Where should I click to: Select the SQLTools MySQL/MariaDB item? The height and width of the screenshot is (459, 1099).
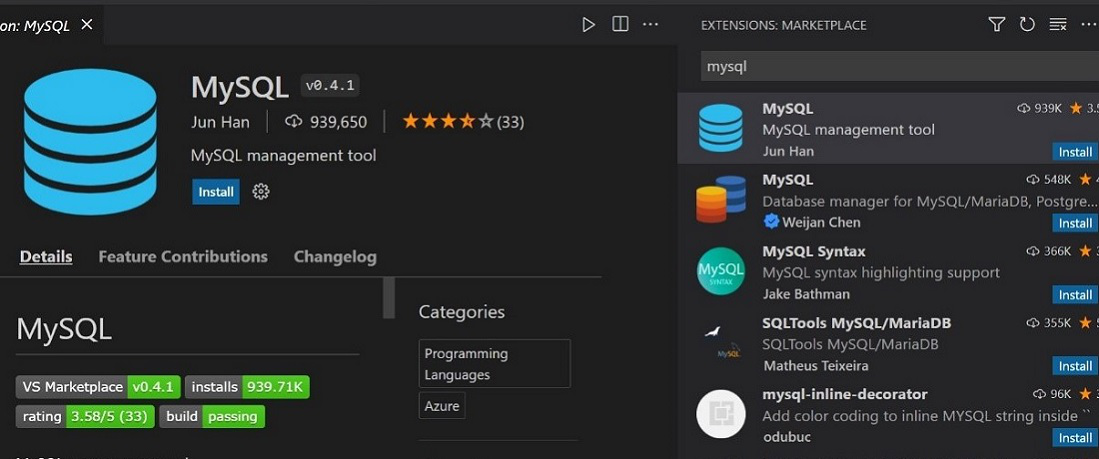click(889, 343)
